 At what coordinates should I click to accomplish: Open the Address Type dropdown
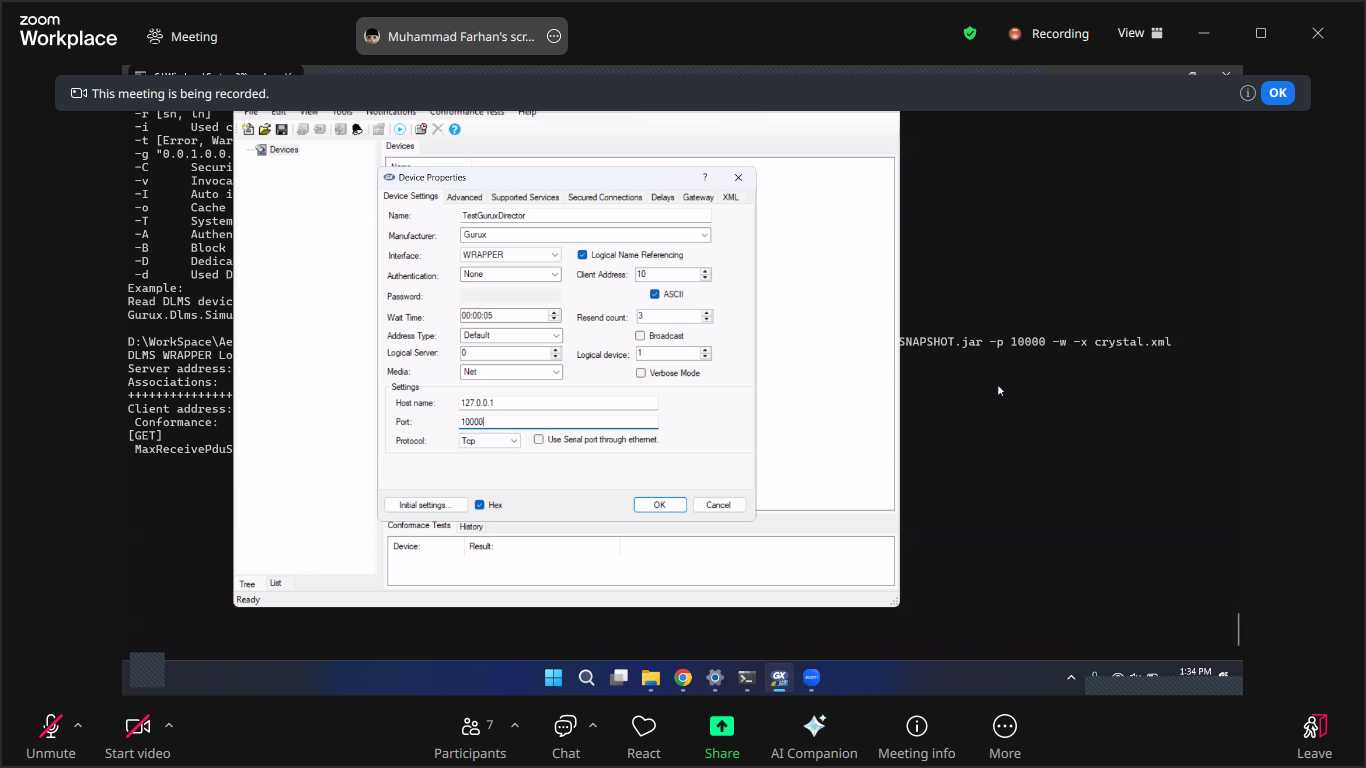556,335
